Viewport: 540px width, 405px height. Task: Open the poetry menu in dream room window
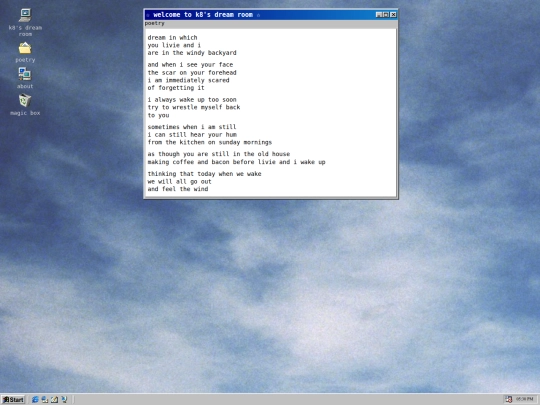[154, 23]
